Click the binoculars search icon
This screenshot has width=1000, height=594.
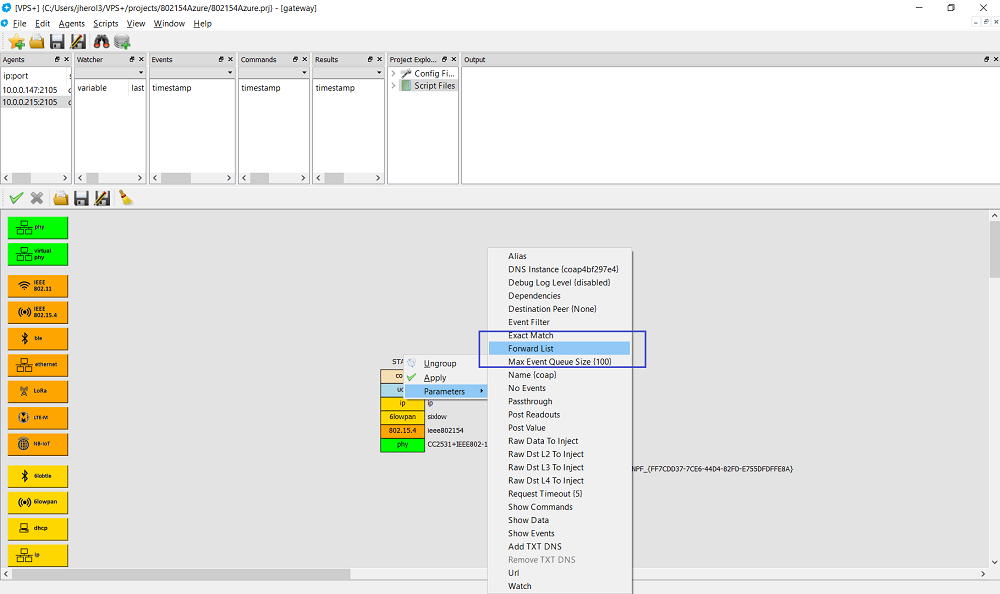click(101, 41)
